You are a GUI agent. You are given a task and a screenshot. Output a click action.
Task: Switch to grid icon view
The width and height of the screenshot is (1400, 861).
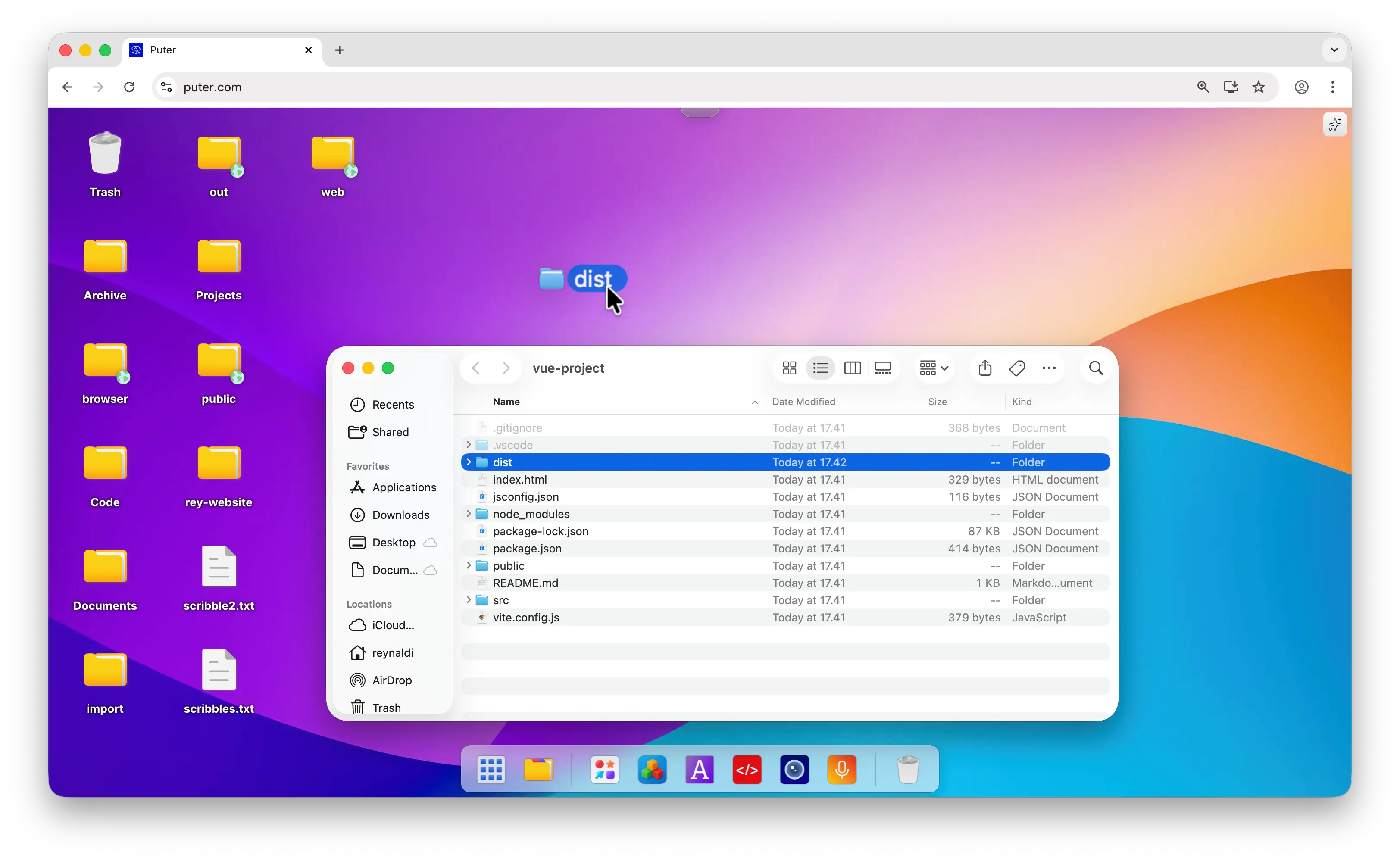[x=789, y=368]
